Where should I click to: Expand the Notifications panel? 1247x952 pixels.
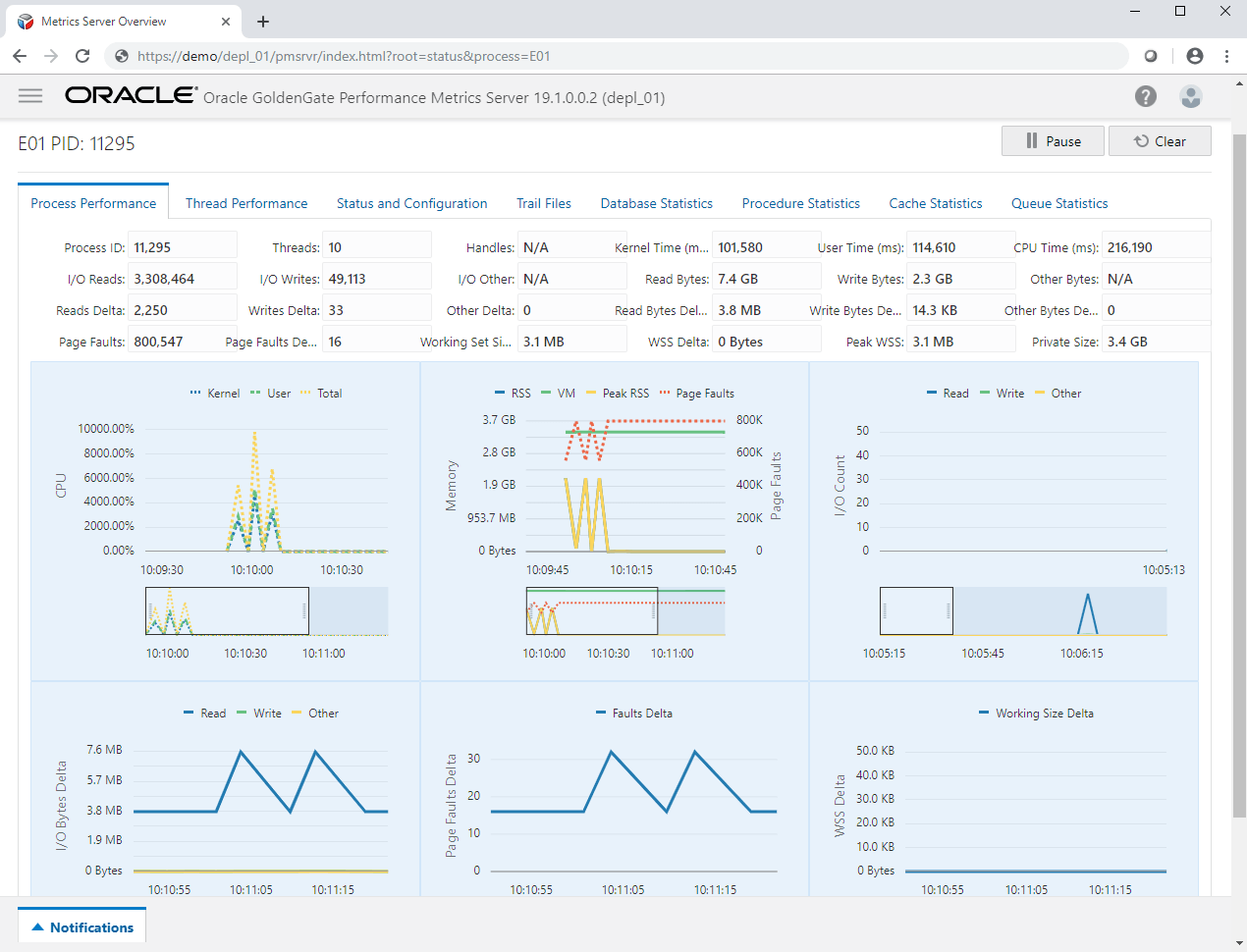click(x=82, y=927)
